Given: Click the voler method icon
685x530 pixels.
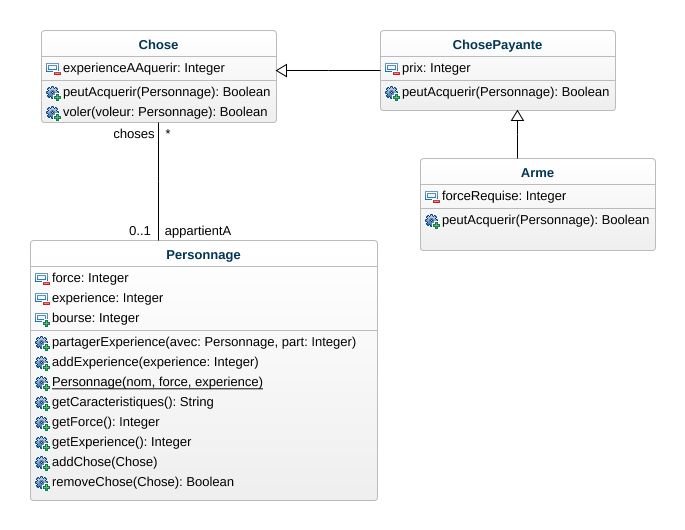Looking at the screenshot, I should click(x=53, y=111).
